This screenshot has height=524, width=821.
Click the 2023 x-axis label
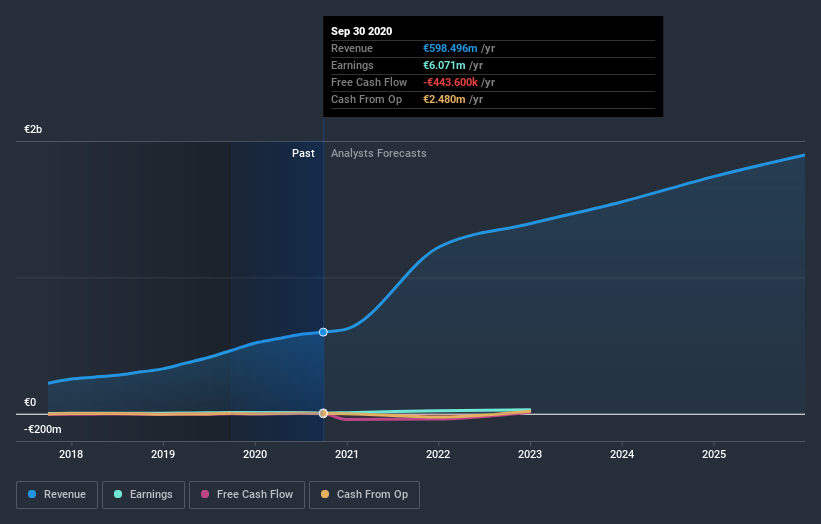tap(530, 454)
